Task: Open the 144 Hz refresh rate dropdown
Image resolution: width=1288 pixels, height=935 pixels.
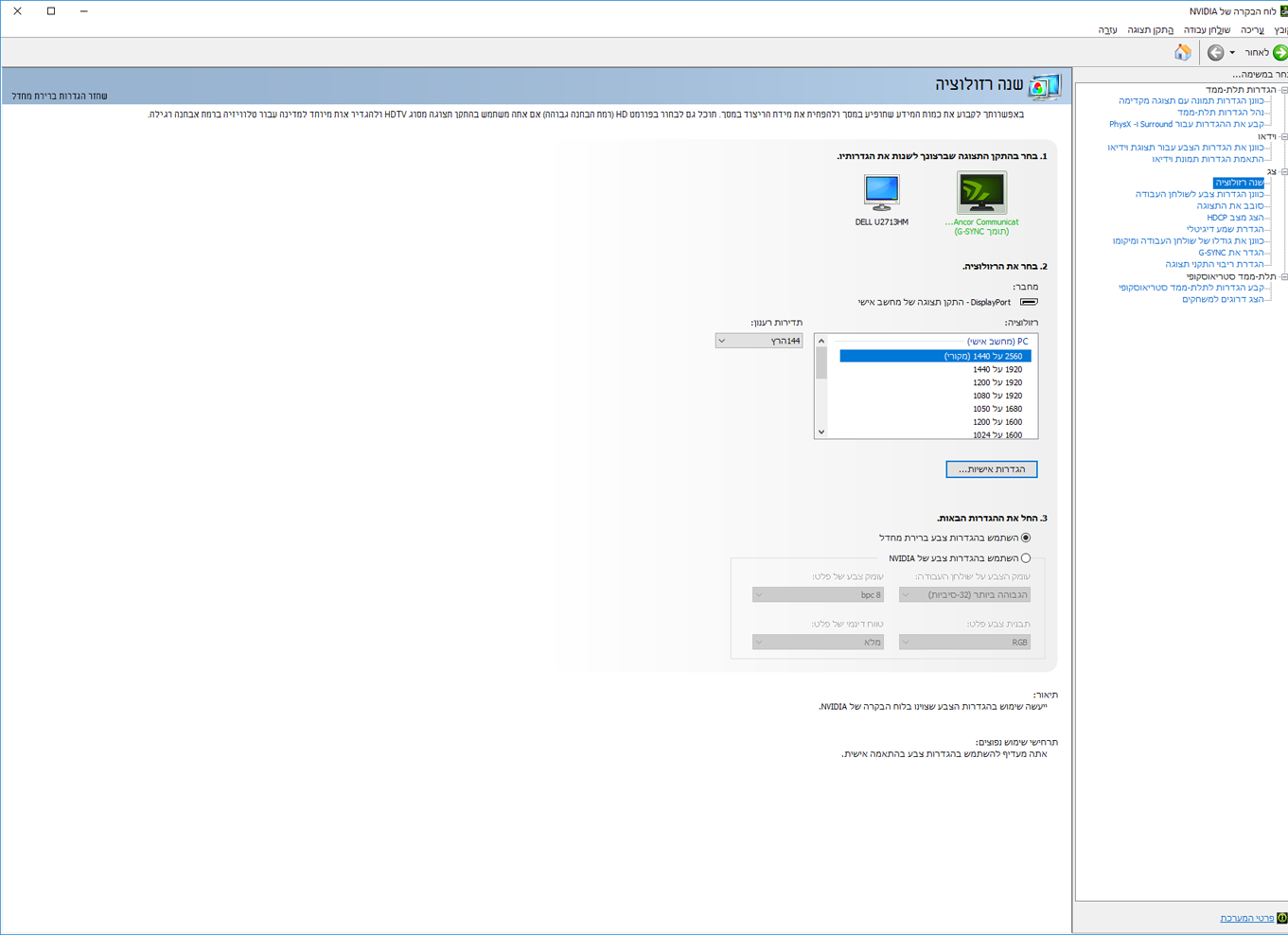Action: click(x=759, y=341)
